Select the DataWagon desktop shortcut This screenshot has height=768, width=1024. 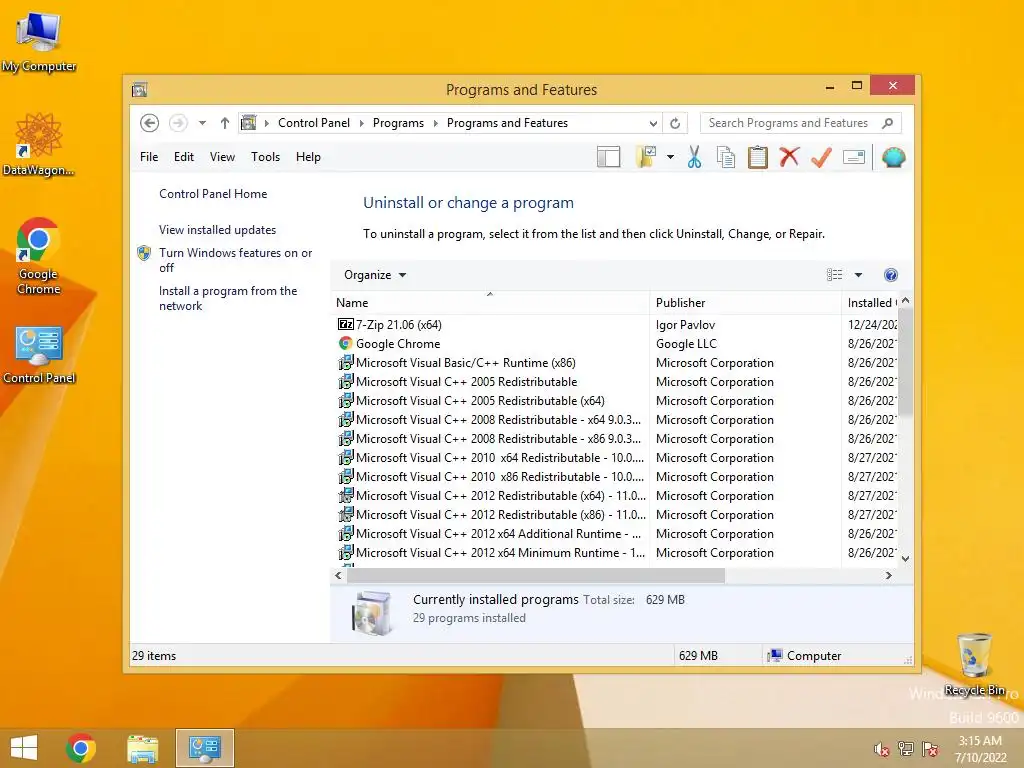click(x=39, y=144)
